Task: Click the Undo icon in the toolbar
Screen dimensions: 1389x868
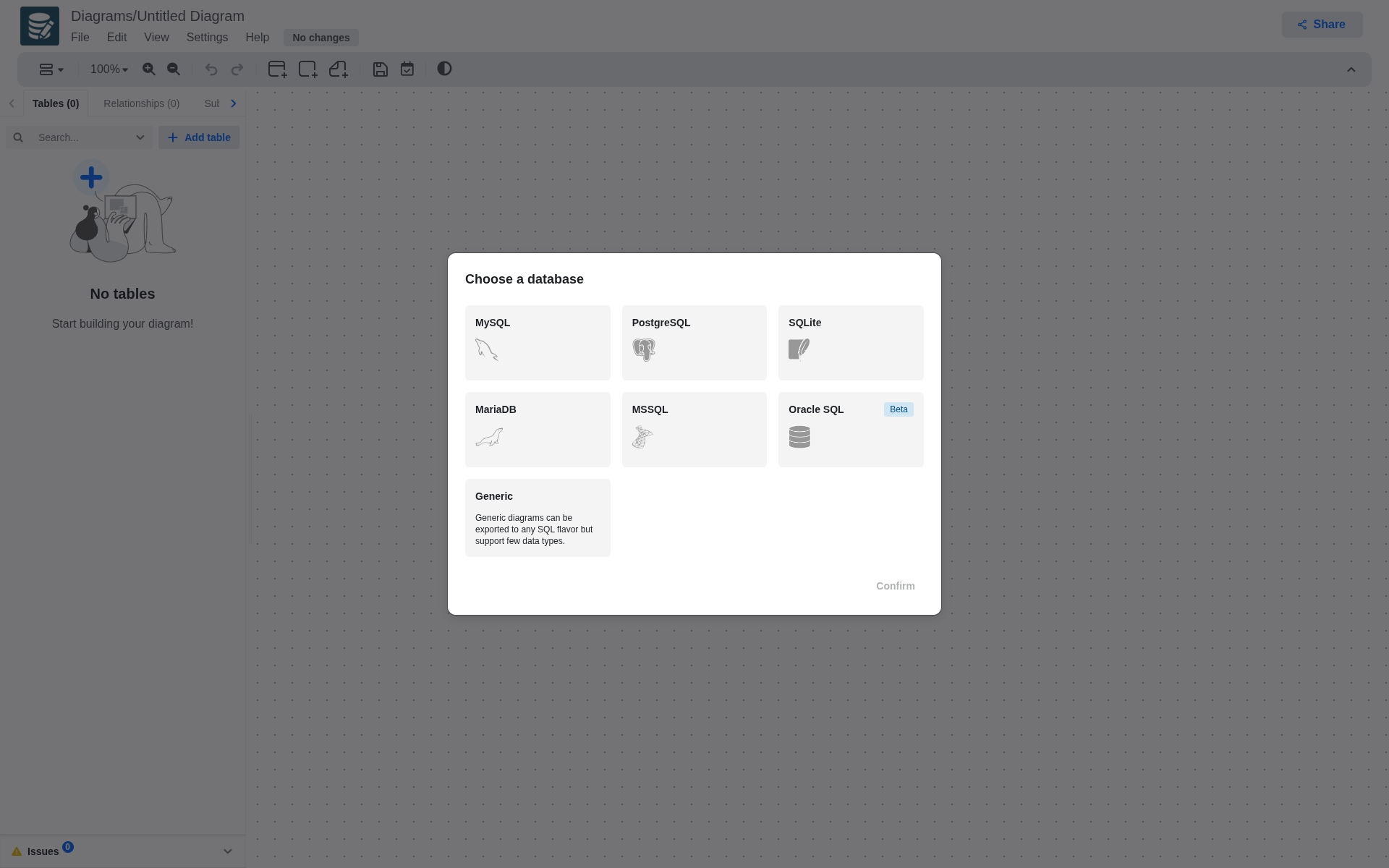Action: (211, 69)
